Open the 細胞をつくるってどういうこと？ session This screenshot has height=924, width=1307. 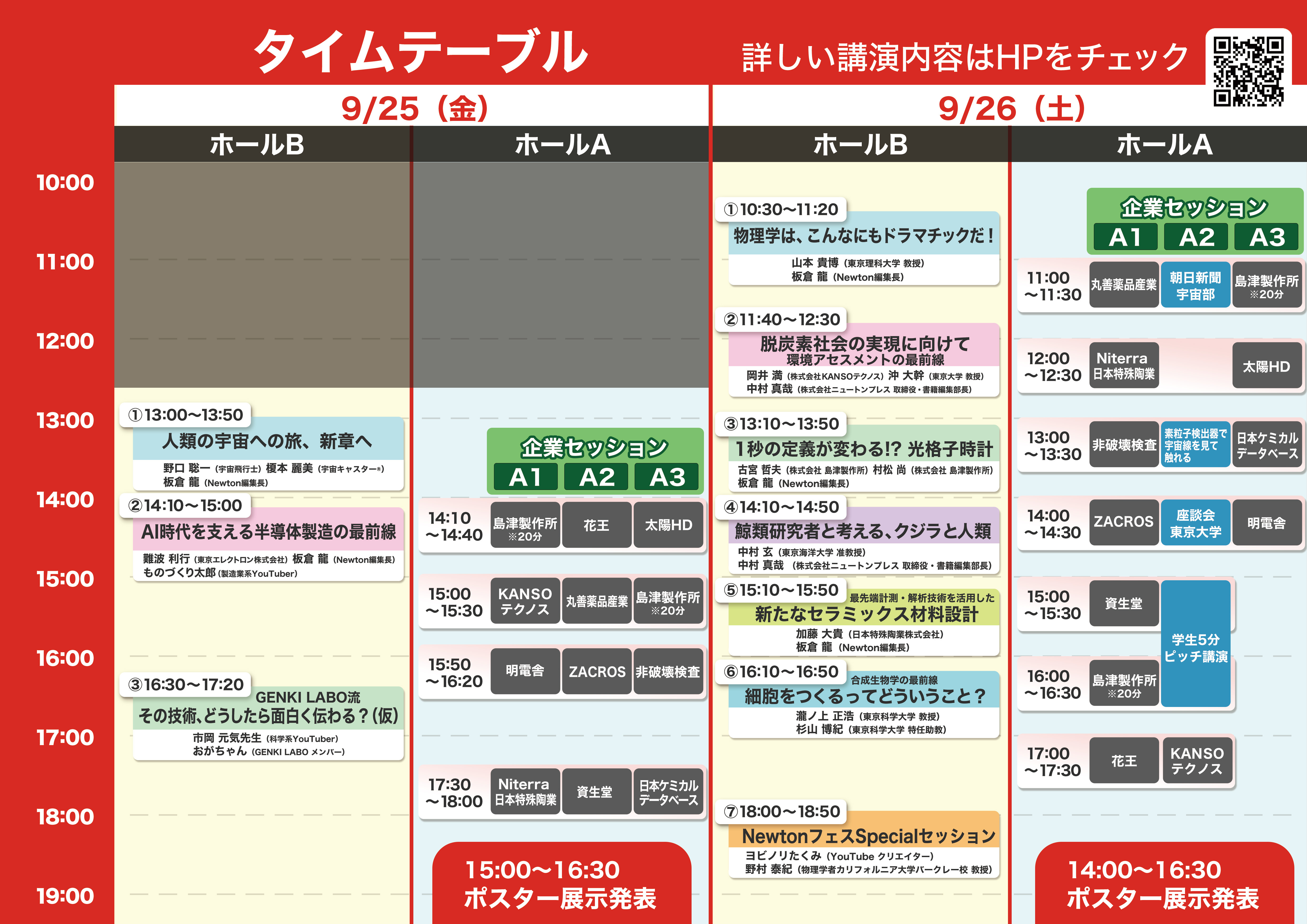point(864,704)
